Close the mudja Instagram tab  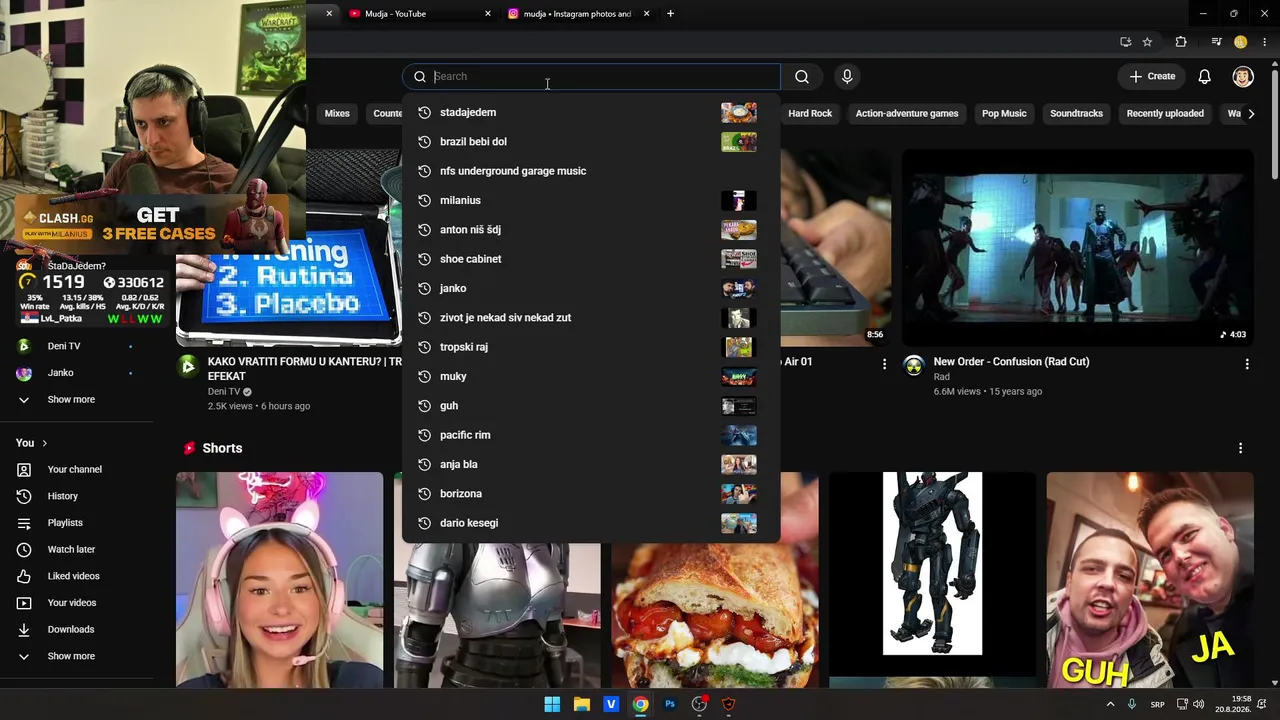(646, 14)
